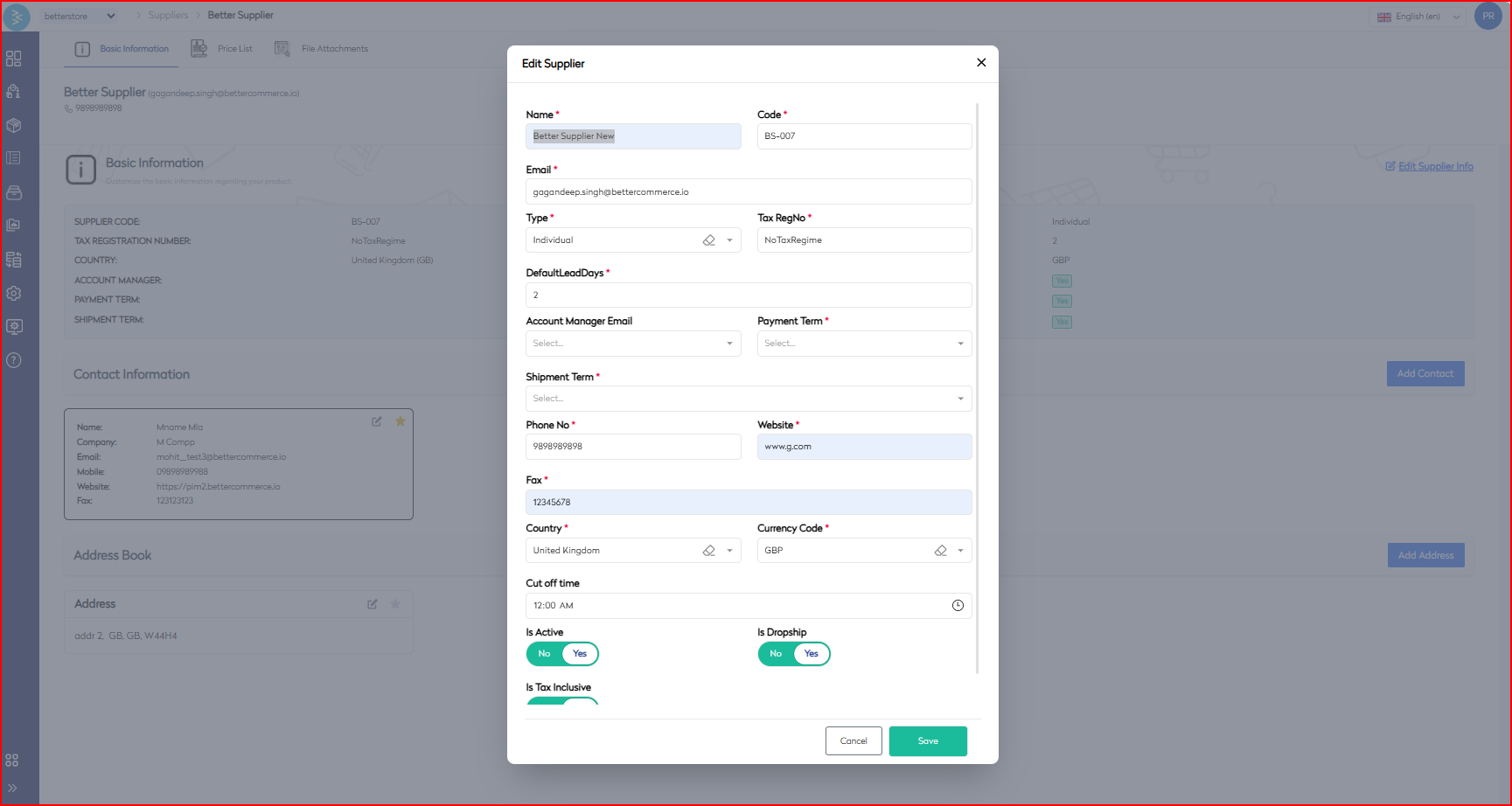Screen dimensions: 1512x806
Task: Open the Shipment Term dropdown
Action: 749,399
